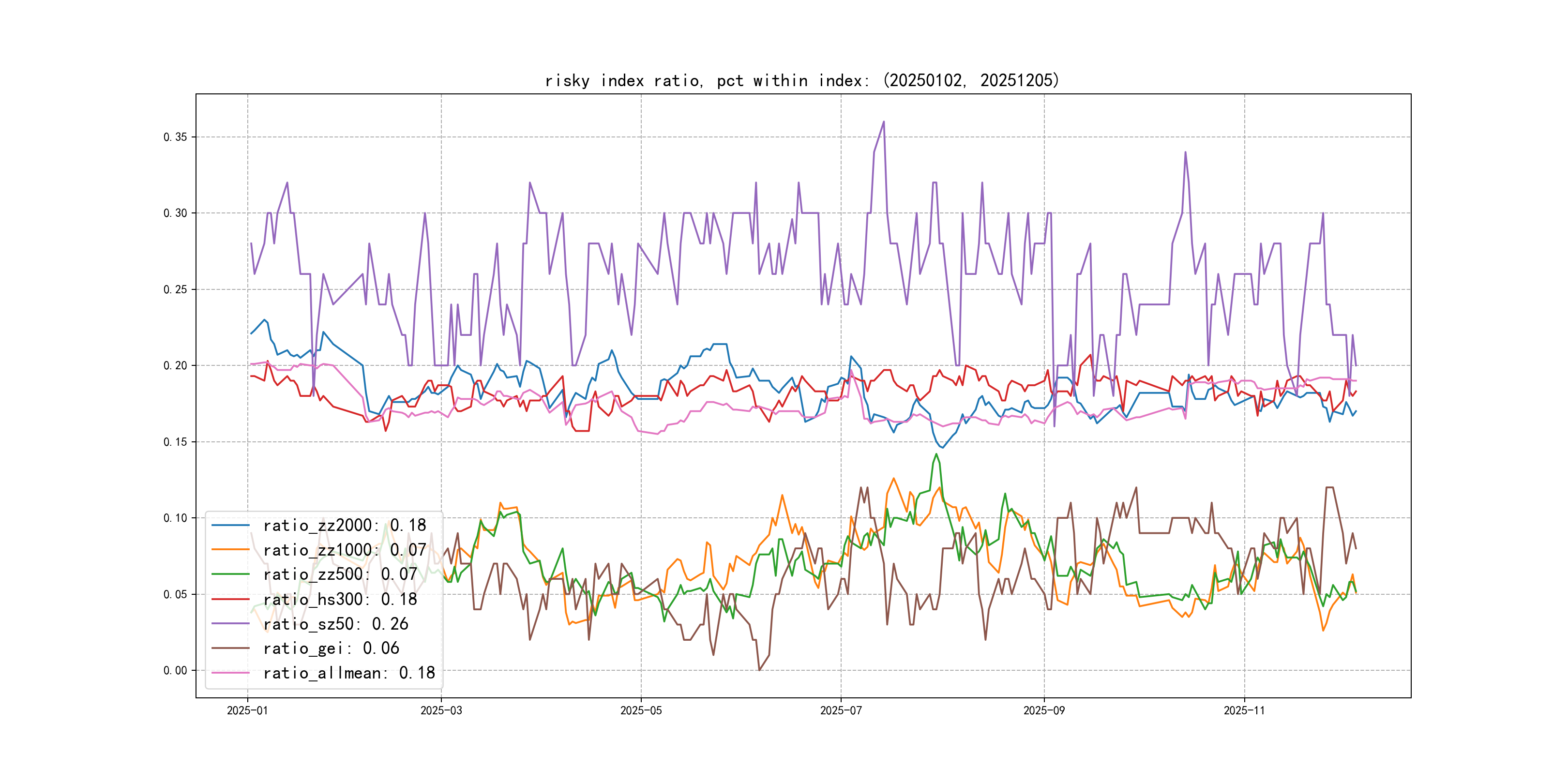Click the 2025-01 x-axis tick label
1568x784 pixels.
point(247,710)
